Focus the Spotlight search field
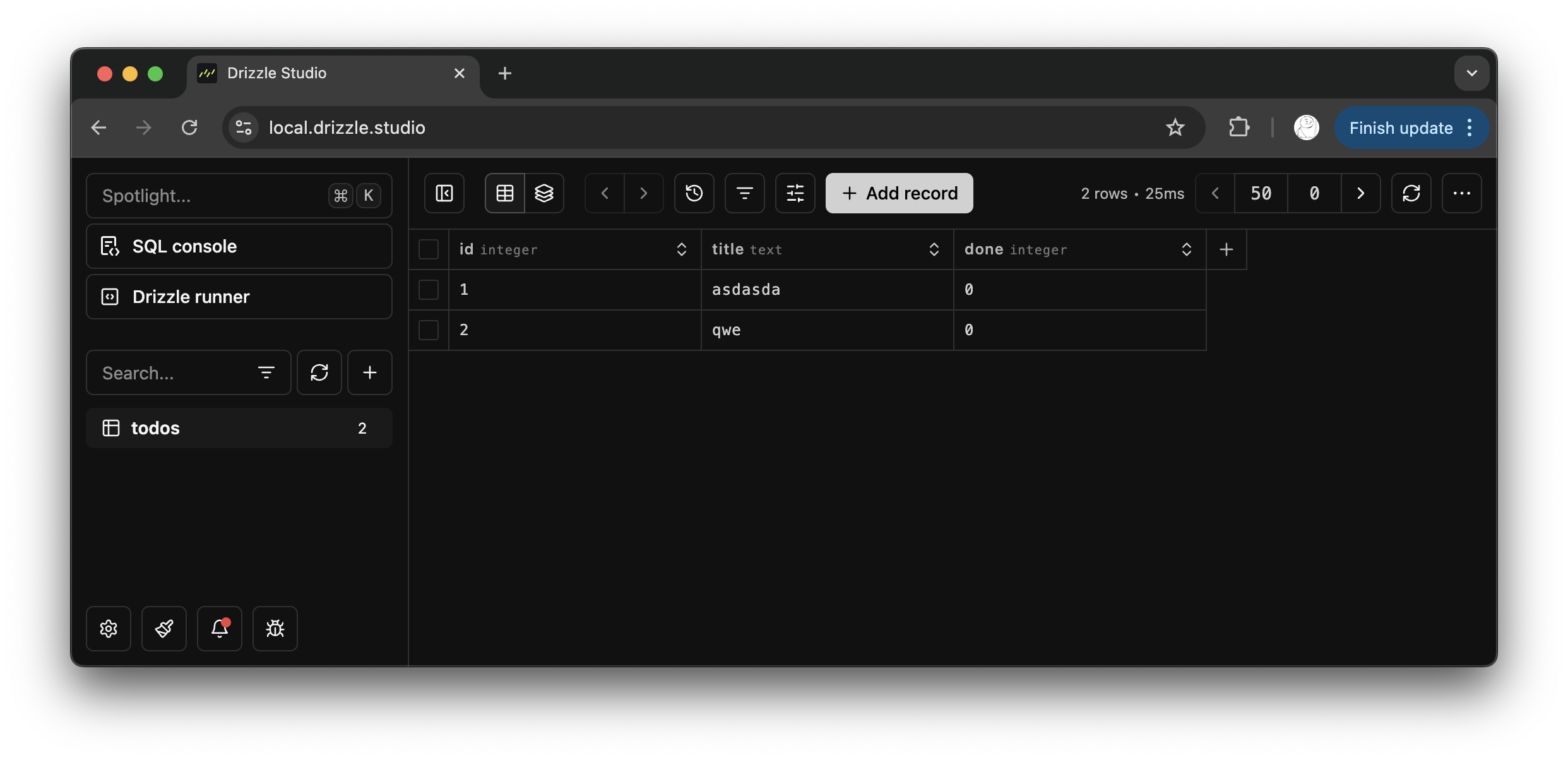Viewport: 1568px width, 760px height. (x=208, y=196)
